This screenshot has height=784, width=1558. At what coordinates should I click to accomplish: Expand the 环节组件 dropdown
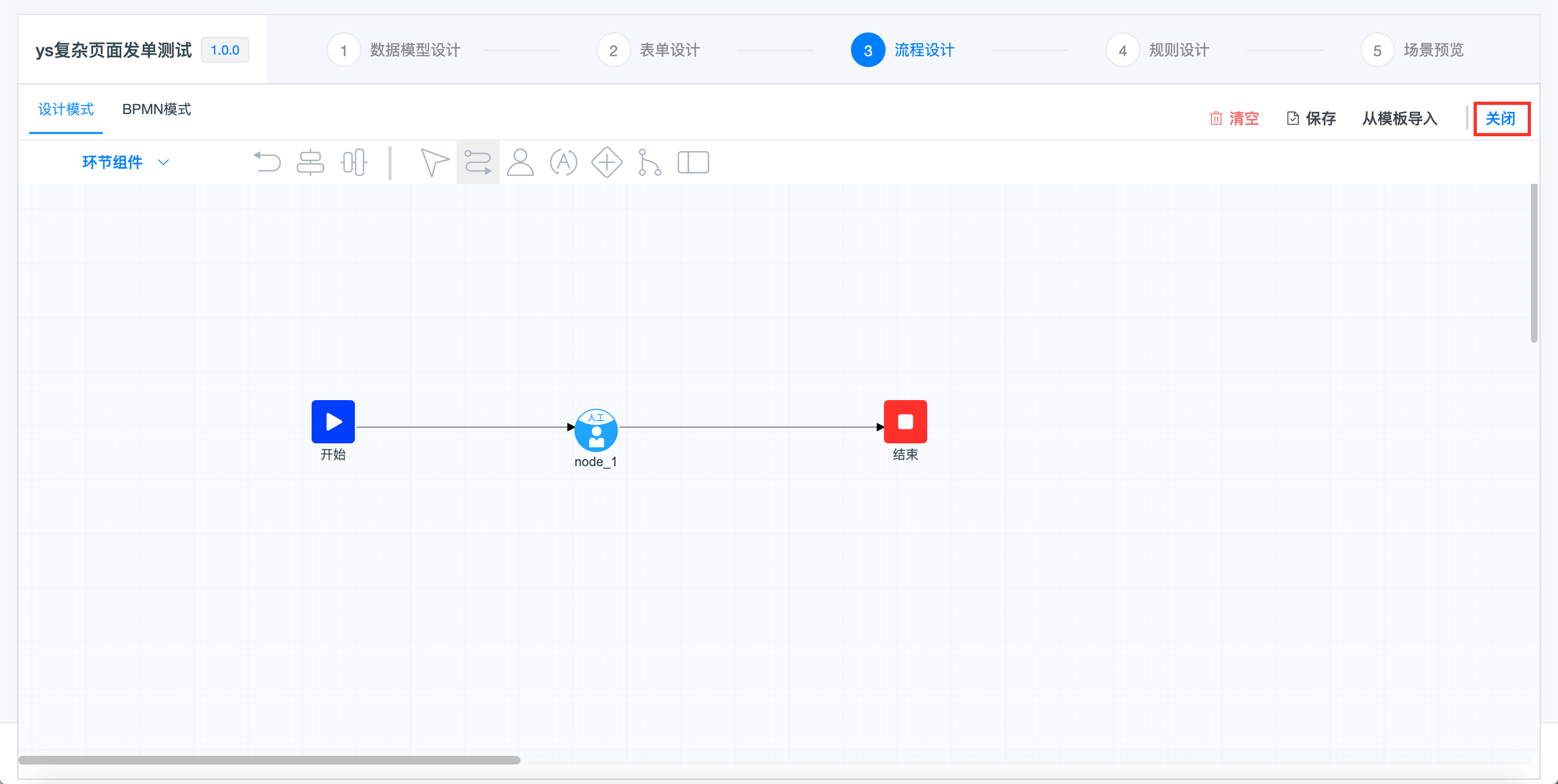point(125,162)
